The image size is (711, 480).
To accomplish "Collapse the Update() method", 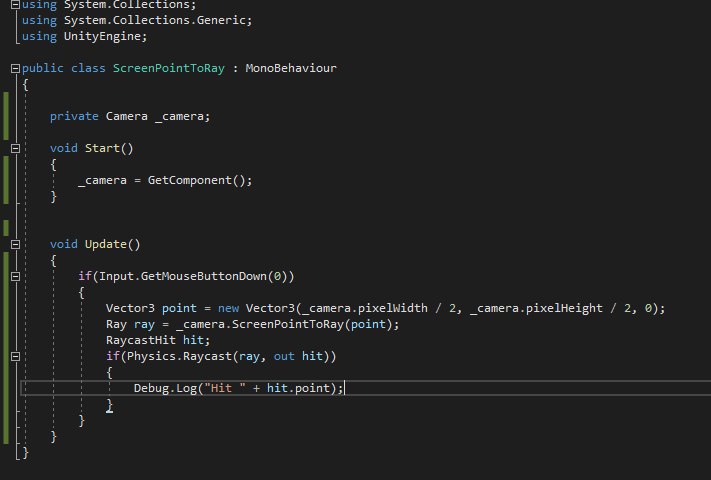I will pos(15,244).
